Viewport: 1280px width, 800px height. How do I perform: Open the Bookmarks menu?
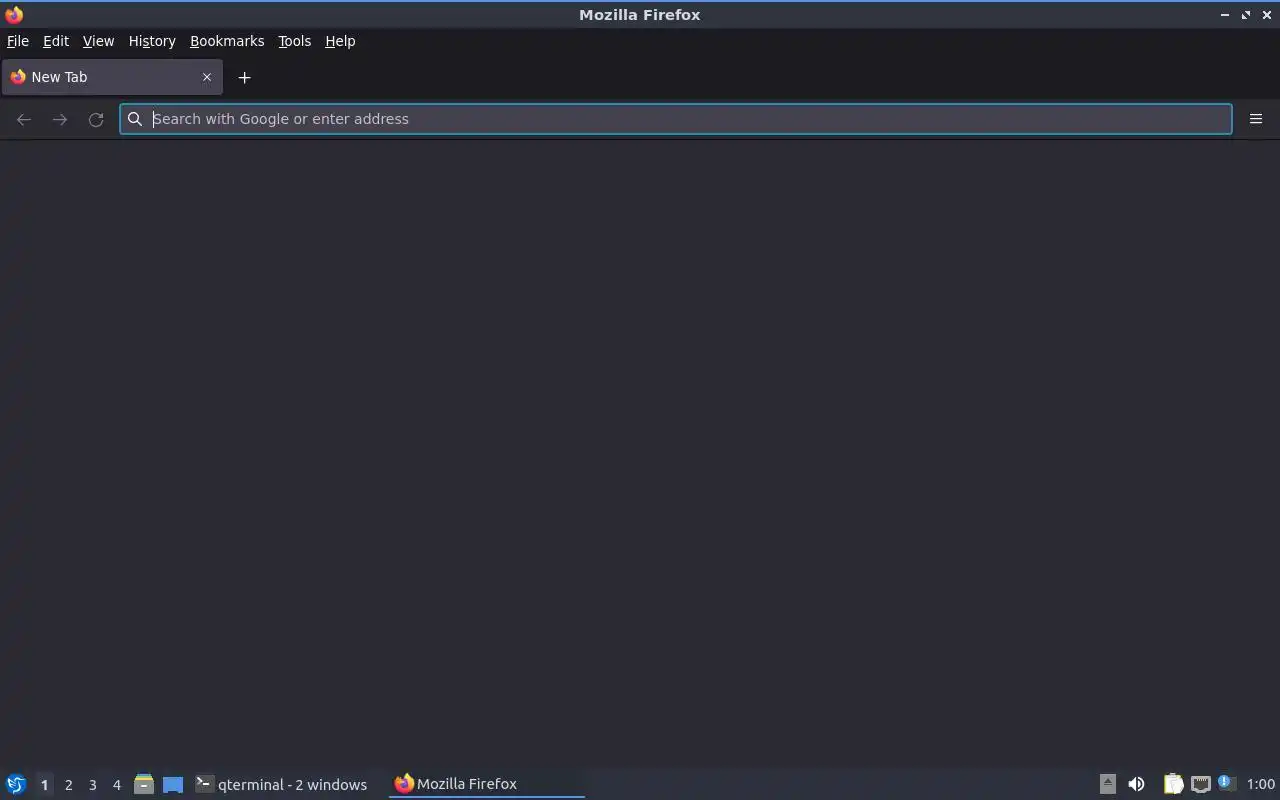227,41
